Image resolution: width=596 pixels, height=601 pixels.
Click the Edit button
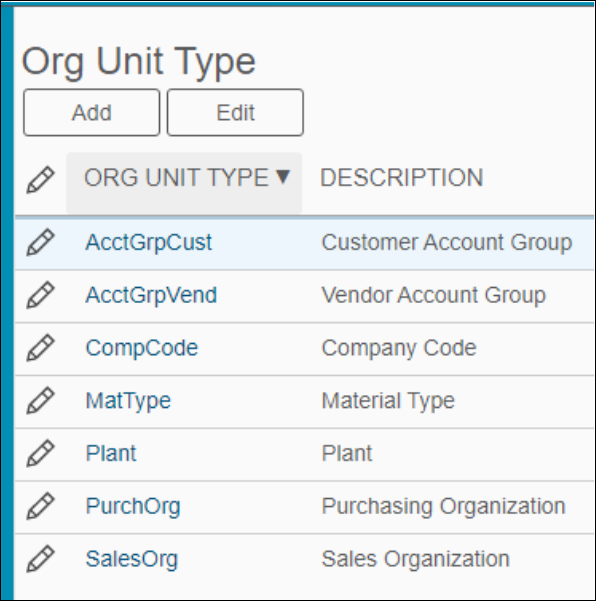coord(235,113)
